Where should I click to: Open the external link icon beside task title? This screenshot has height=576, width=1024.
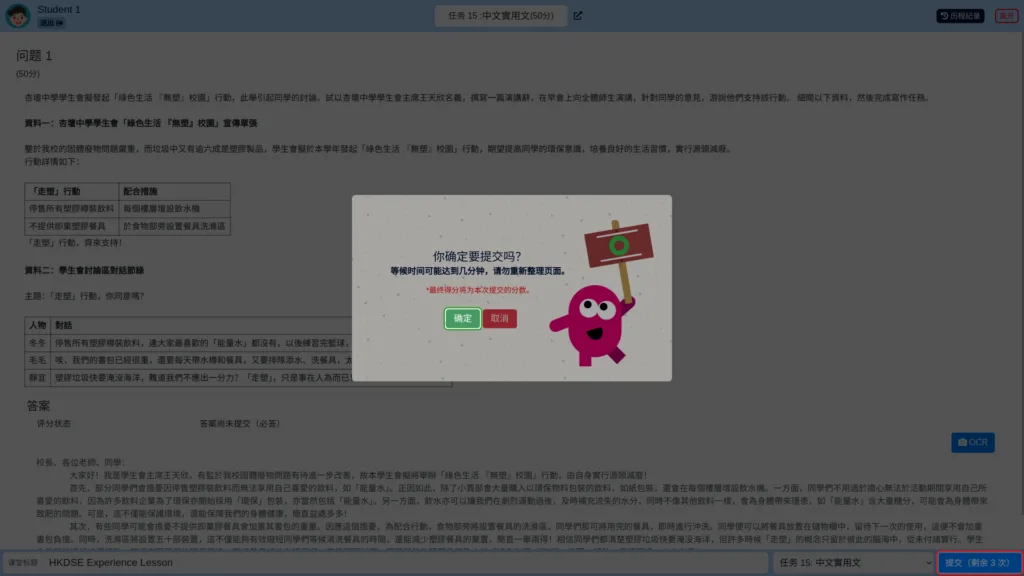[x=578, y=16]
